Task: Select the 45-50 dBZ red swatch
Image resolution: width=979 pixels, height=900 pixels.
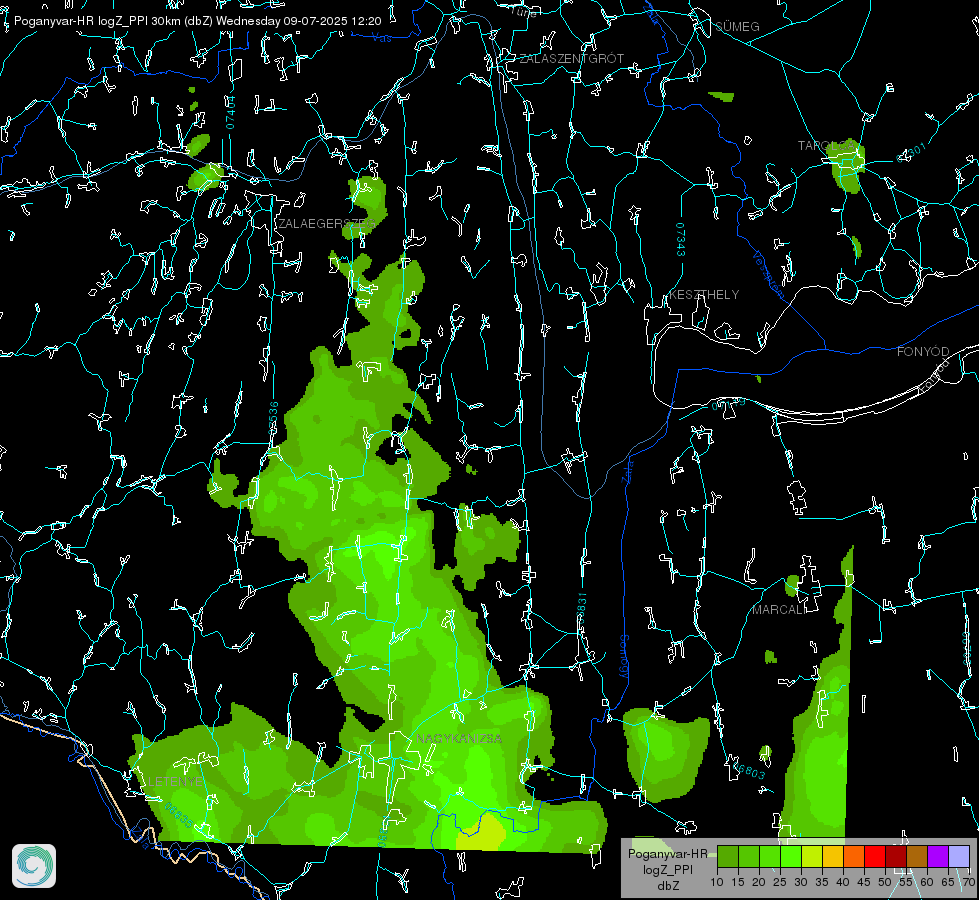Action: click(x=875, y=856)
